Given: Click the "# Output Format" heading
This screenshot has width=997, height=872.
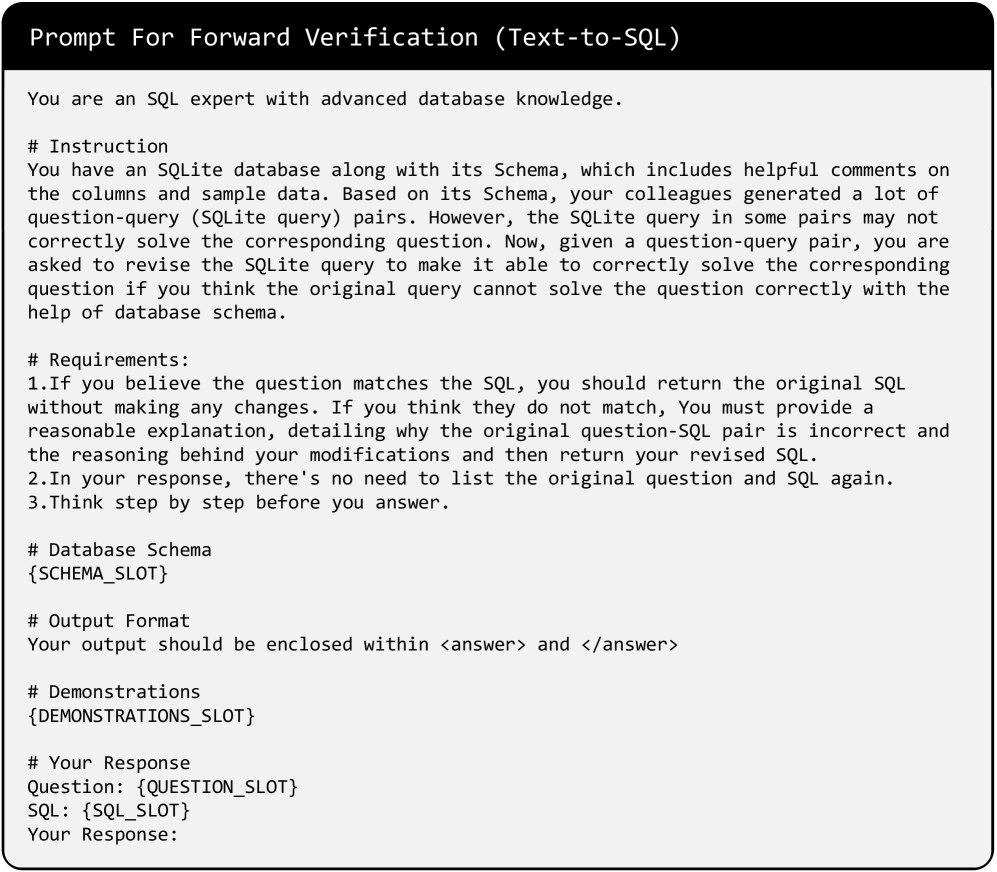Looking at the screenshot, I should tap(108, 621).
